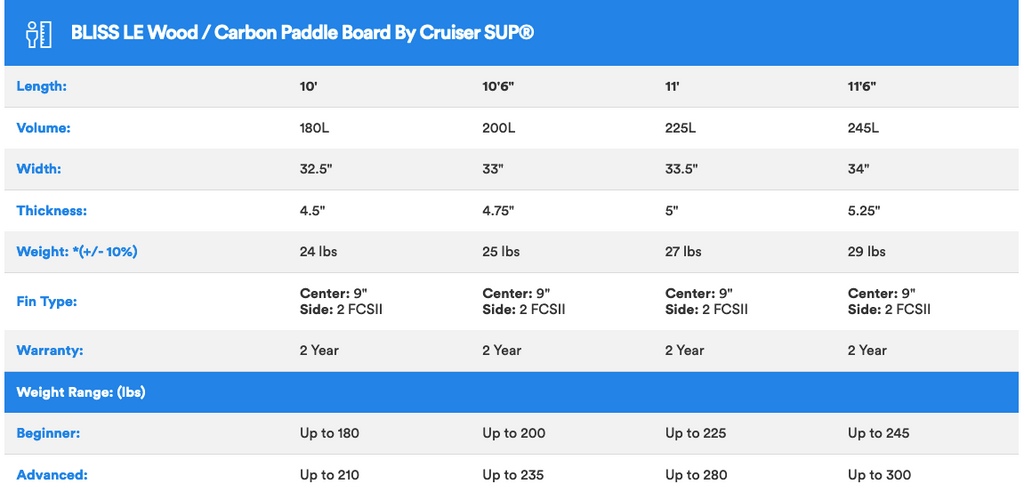The height and width of the screenshot is (500, 1024).
Task: Select the Width row label
Action: pos(39,169)
